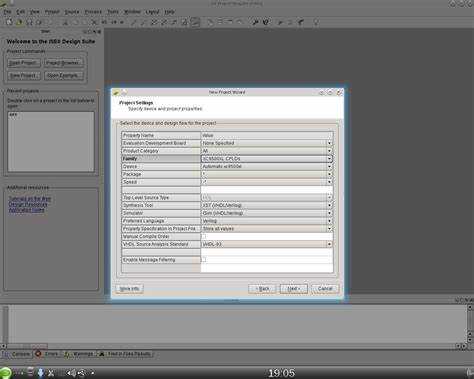474x379 pixels.
Task: Click the blue microphone-like taskbar icon
Action: (x=41, y=373)
